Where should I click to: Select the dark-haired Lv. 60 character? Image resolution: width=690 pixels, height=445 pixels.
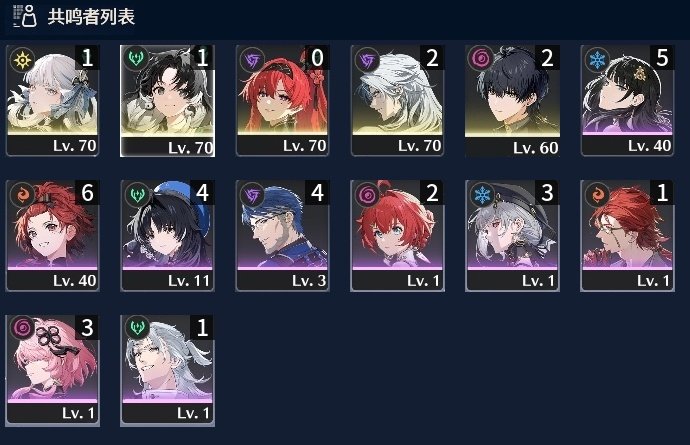(513, 101)
